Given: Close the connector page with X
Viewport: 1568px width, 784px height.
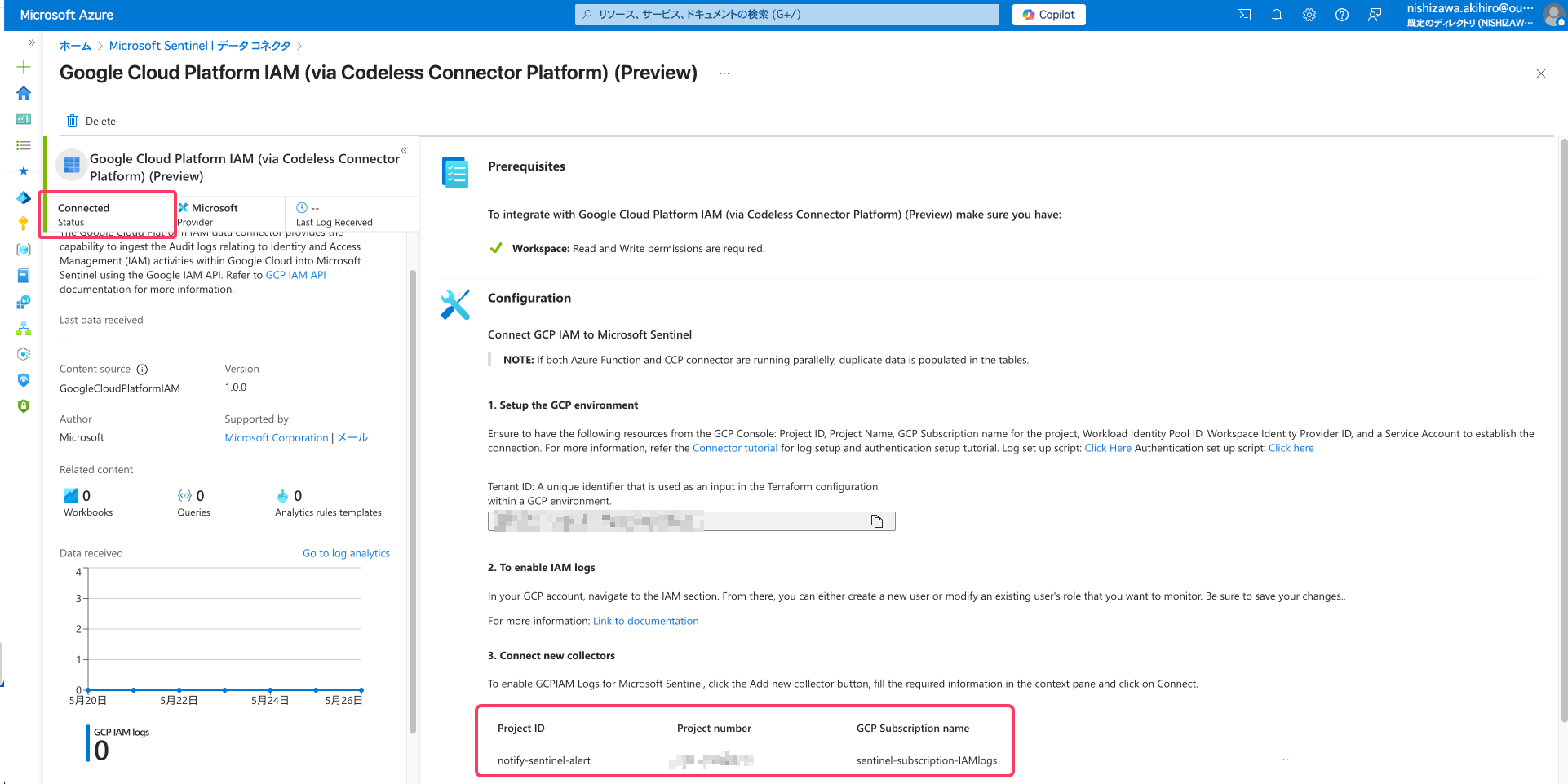Looking at the screenshot, I should click(1541, 73).
